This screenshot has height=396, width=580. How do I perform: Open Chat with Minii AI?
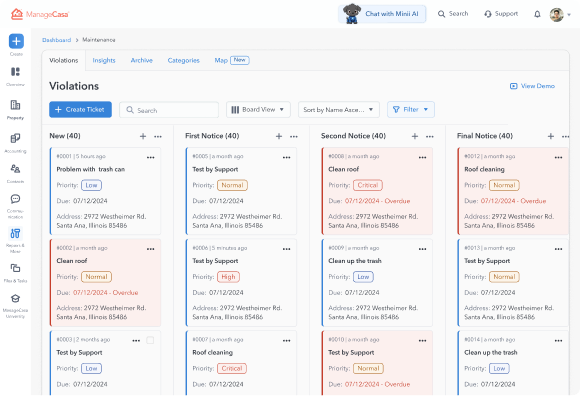tap(382, 14)
